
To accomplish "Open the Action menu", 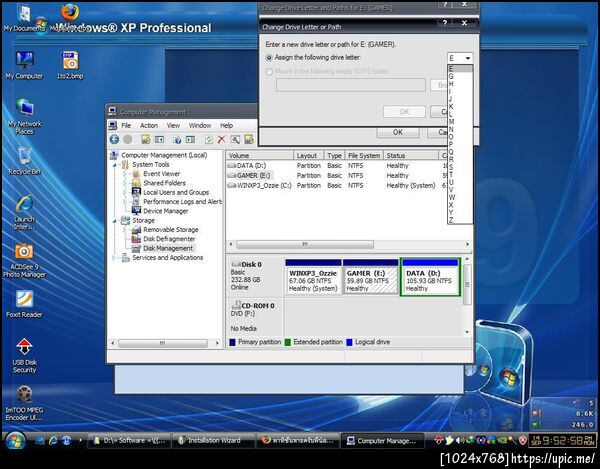I will tap(148, 125).
